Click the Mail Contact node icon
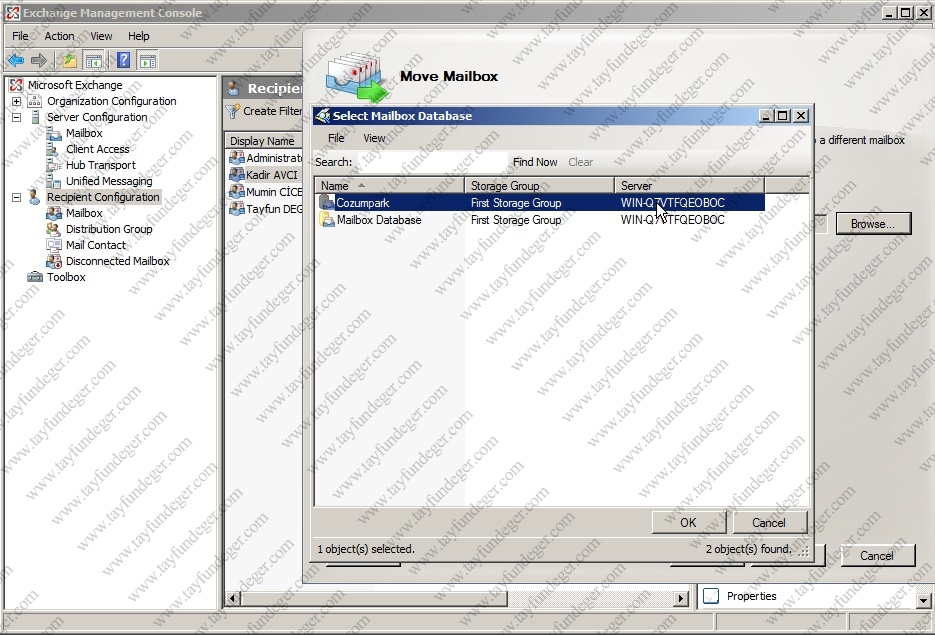935x635 pixels. tap(54, 245)
